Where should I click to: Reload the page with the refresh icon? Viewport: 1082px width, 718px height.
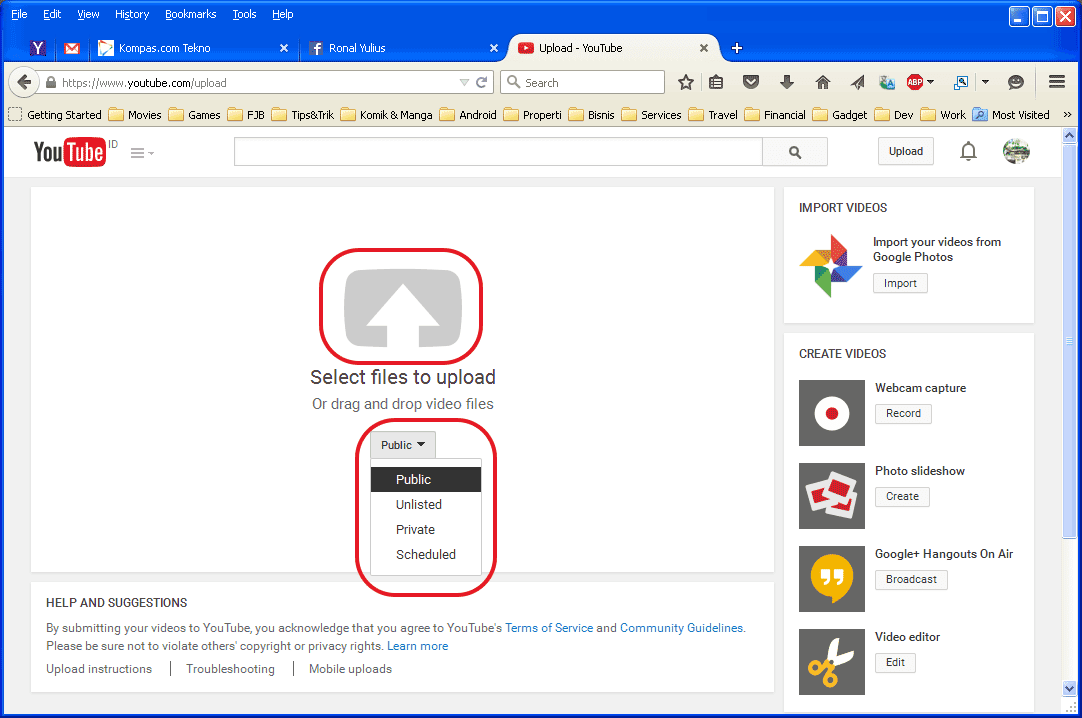(482, 83)
